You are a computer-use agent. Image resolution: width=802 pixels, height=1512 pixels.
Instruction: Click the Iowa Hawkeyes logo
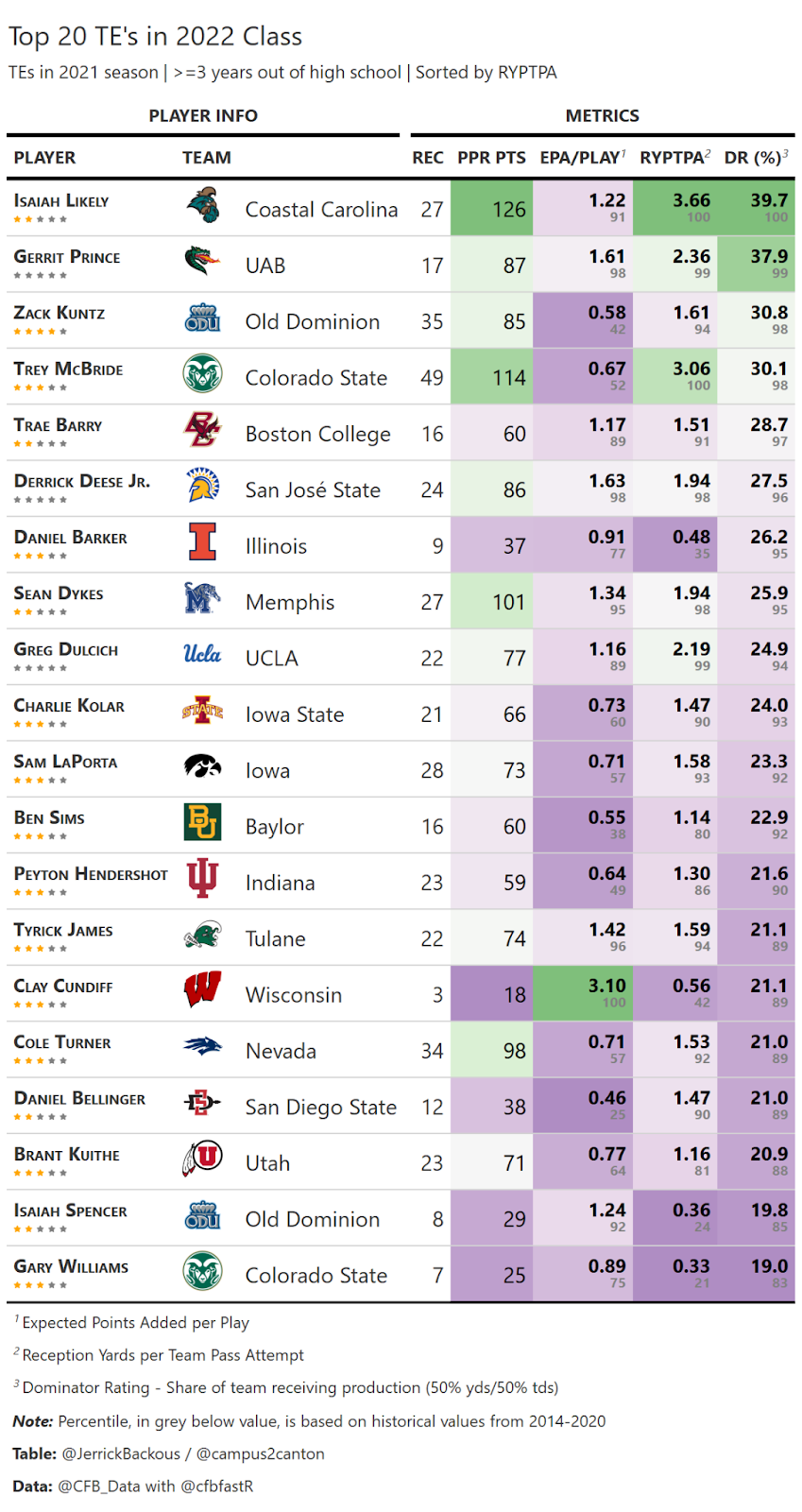coord(202,765)
